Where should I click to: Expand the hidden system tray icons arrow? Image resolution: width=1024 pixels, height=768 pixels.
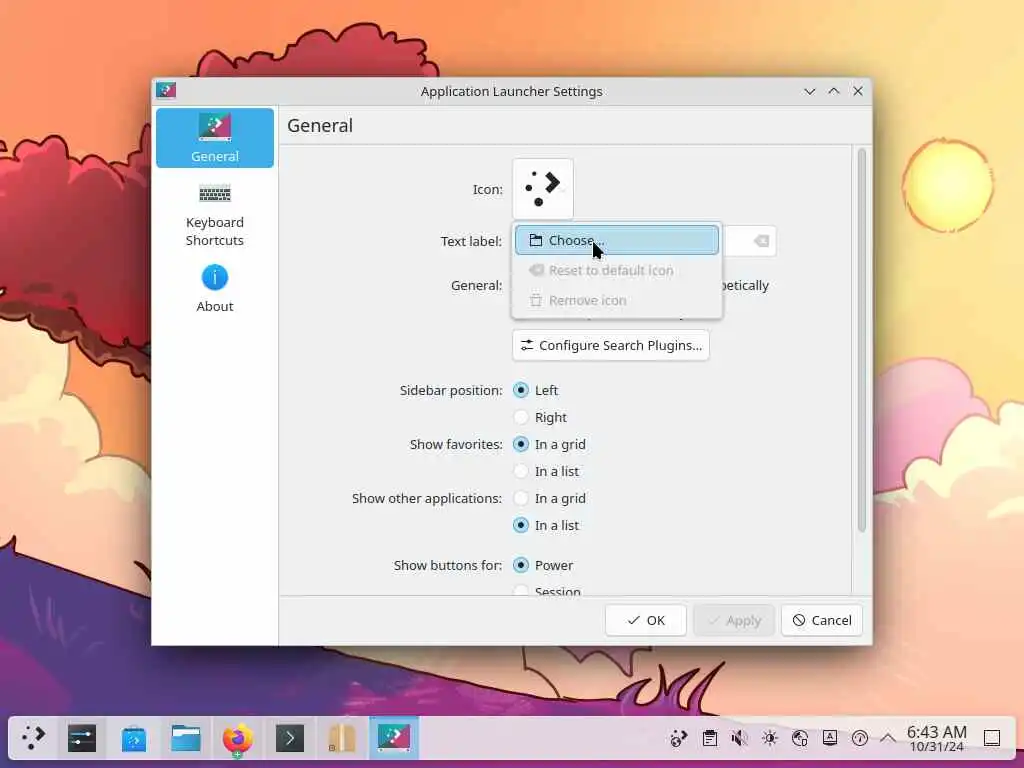(888, 738)
